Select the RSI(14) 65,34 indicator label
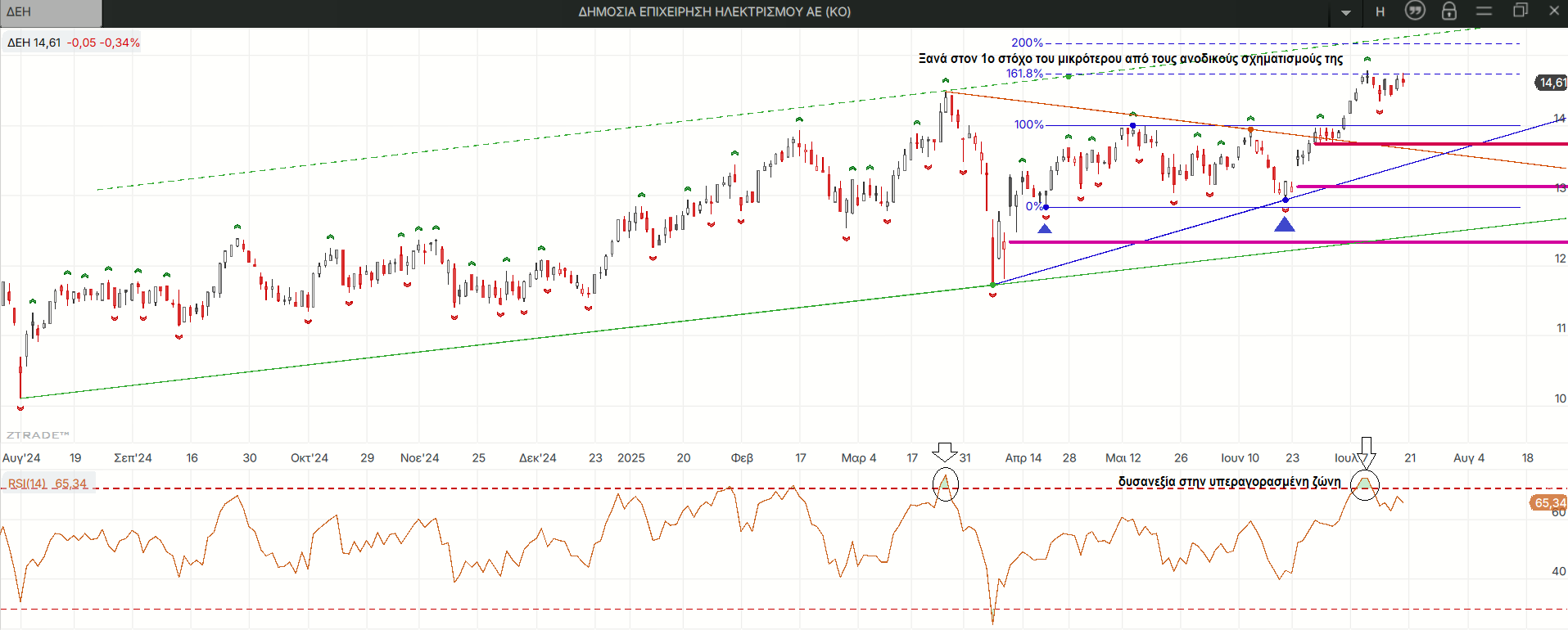This screenshot has width=1568, height=630. [47, 484]
